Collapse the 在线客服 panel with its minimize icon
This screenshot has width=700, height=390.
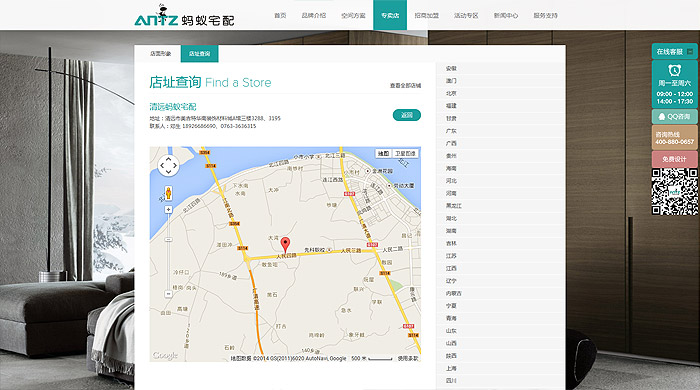[x=690, y=52]
